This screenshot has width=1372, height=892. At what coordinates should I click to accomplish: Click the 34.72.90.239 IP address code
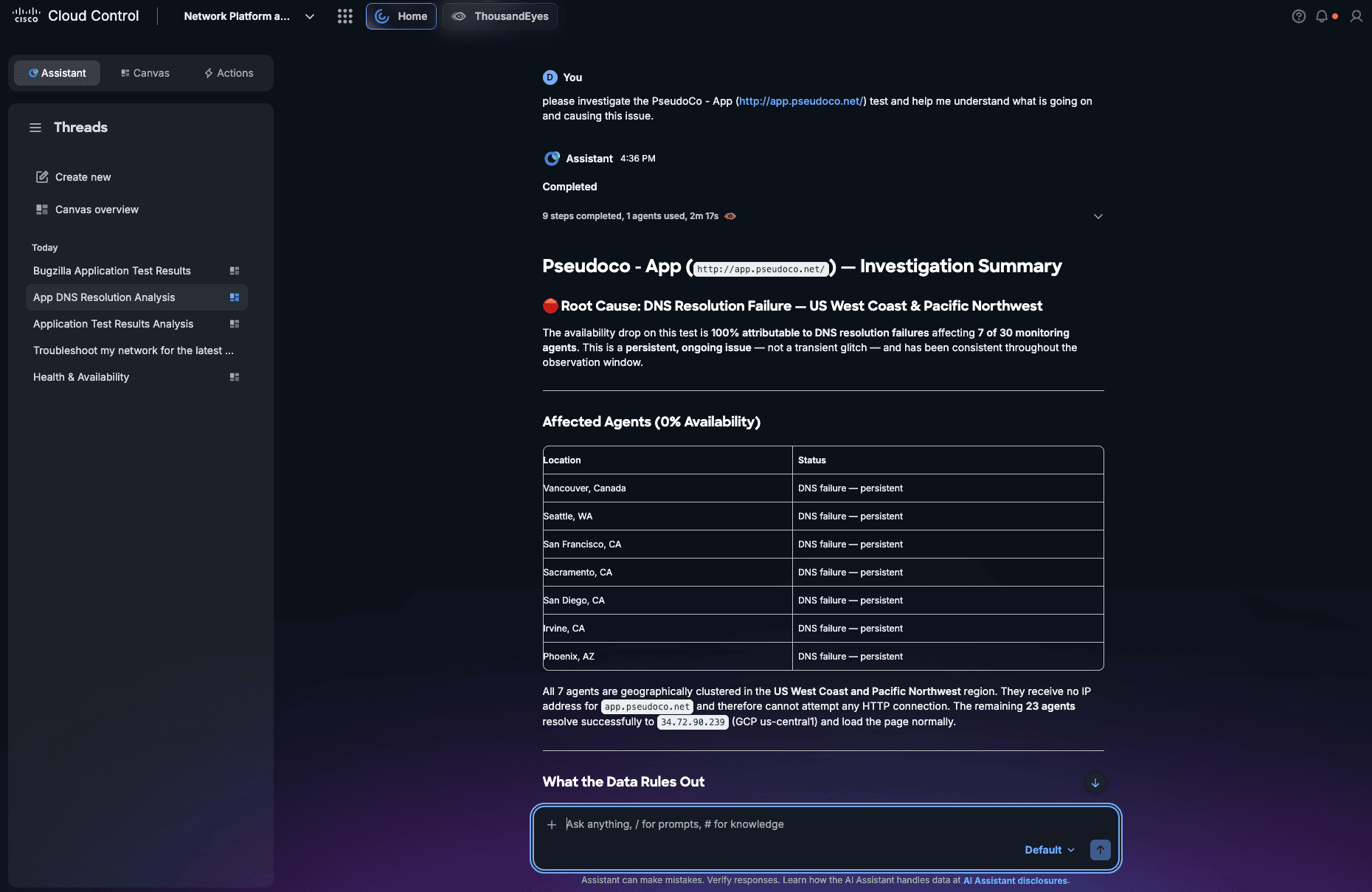pos(693,722)
